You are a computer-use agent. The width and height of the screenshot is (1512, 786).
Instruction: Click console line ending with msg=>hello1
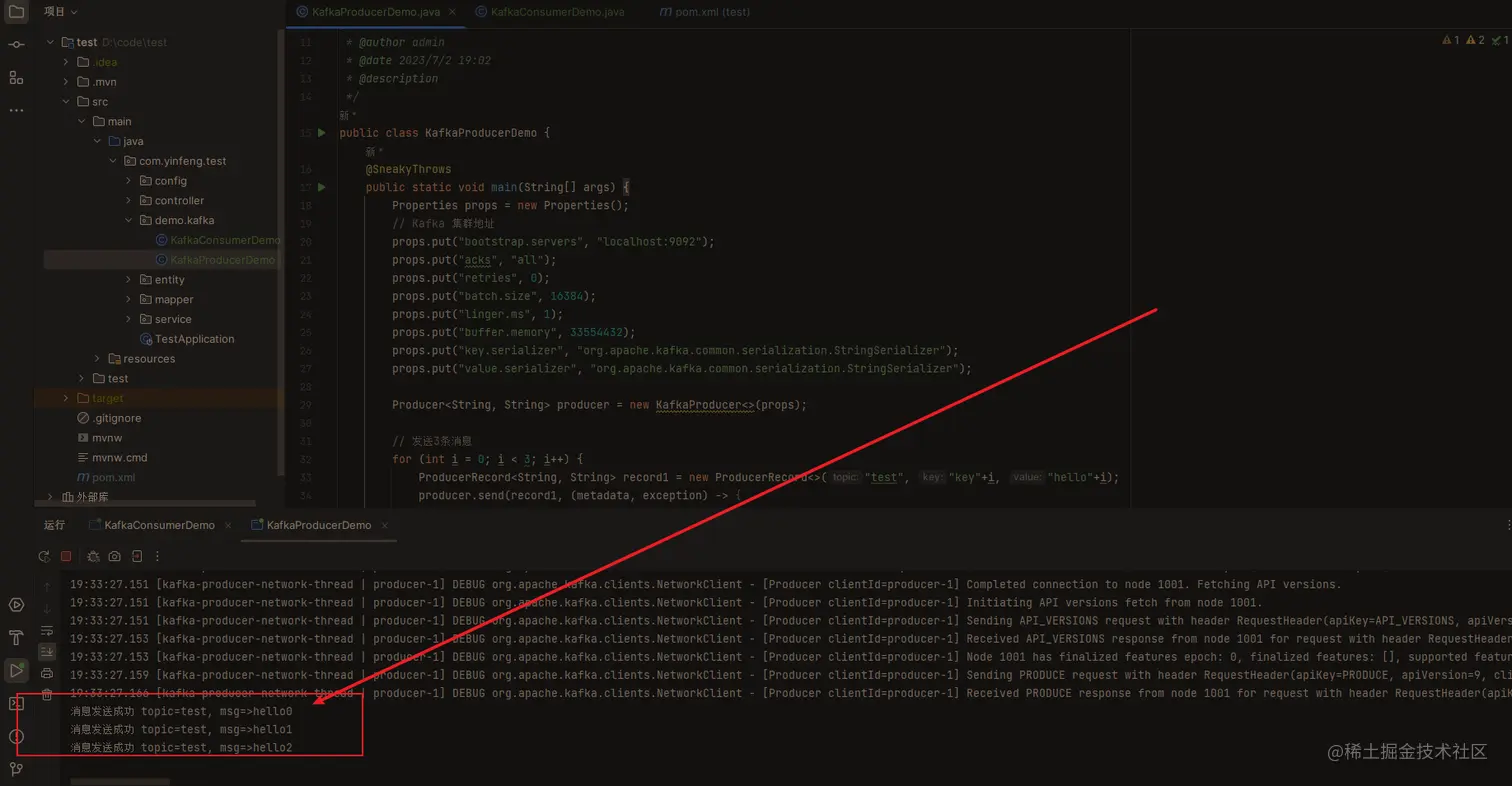181,729
